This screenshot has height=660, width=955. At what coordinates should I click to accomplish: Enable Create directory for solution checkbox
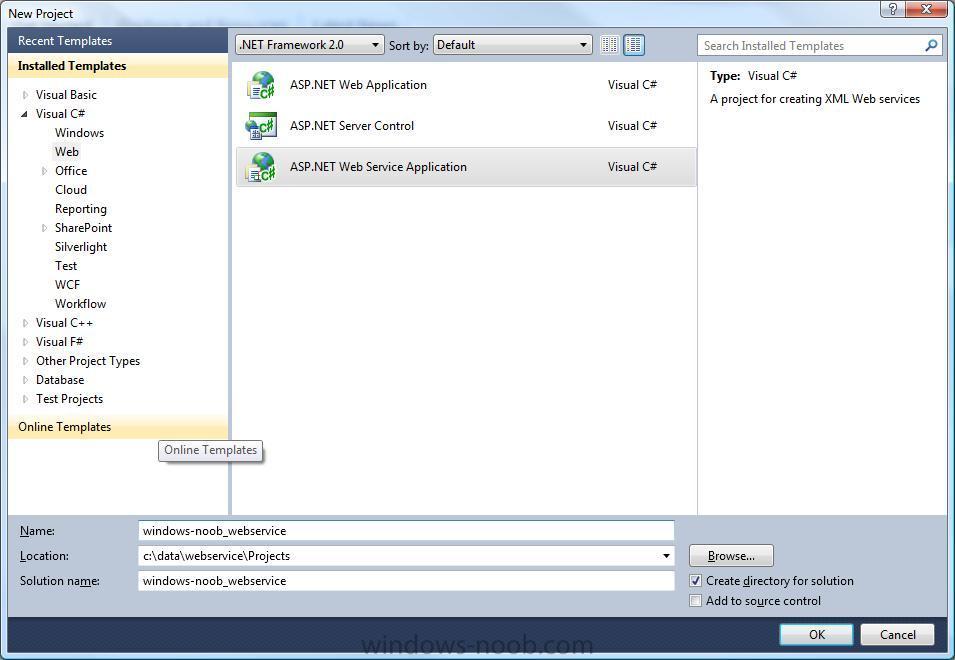[696, 581]
